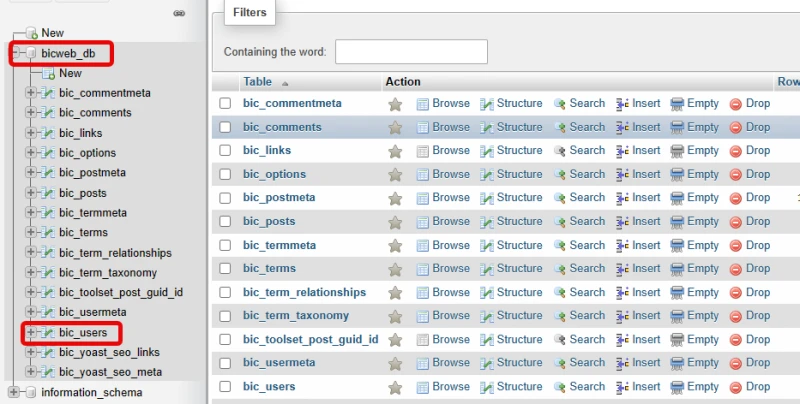Open Structure icon for bic_links
The height and width of the screenshot is (404, 800).
tap(487, 151)
